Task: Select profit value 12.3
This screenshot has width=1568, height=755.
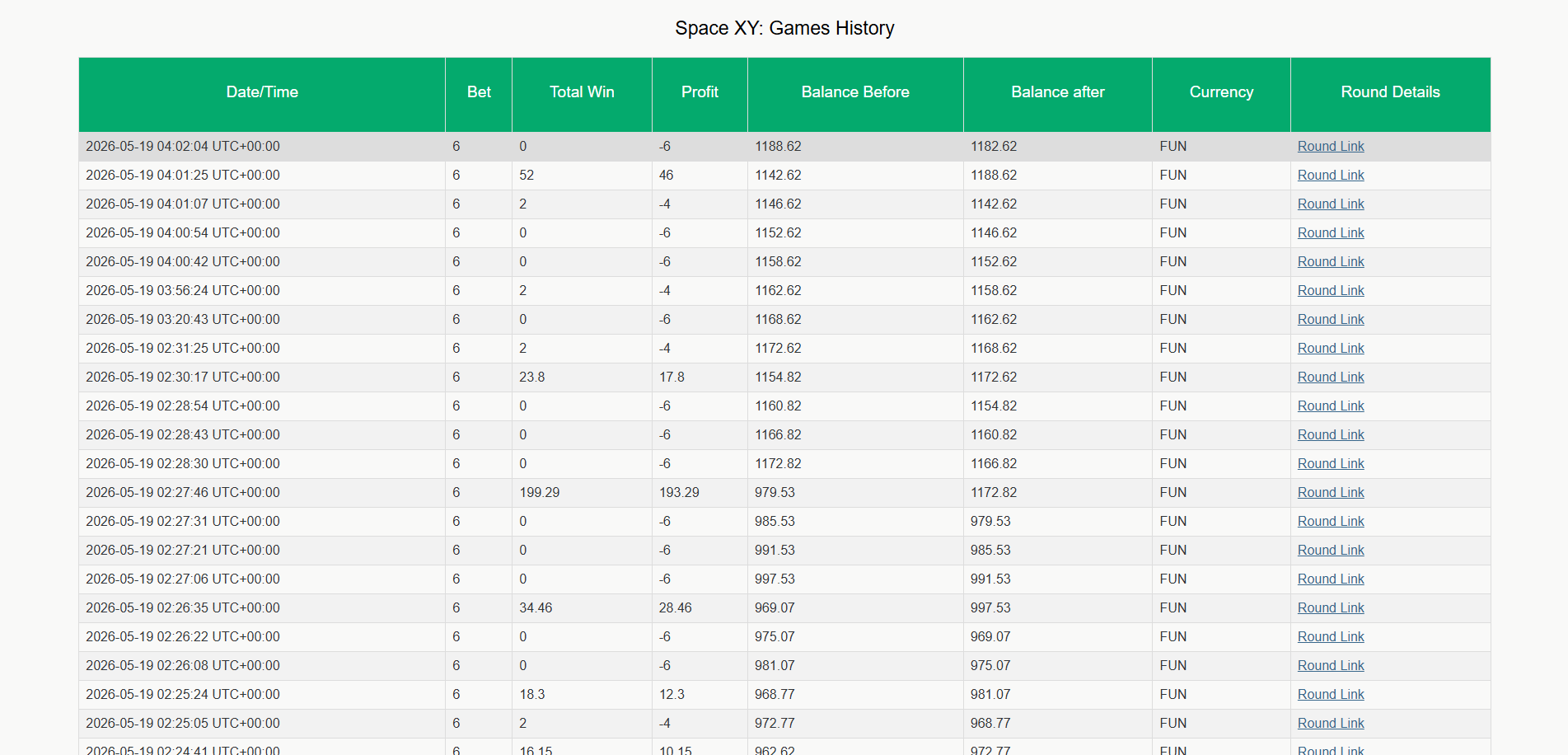Action: click(672, 694)
